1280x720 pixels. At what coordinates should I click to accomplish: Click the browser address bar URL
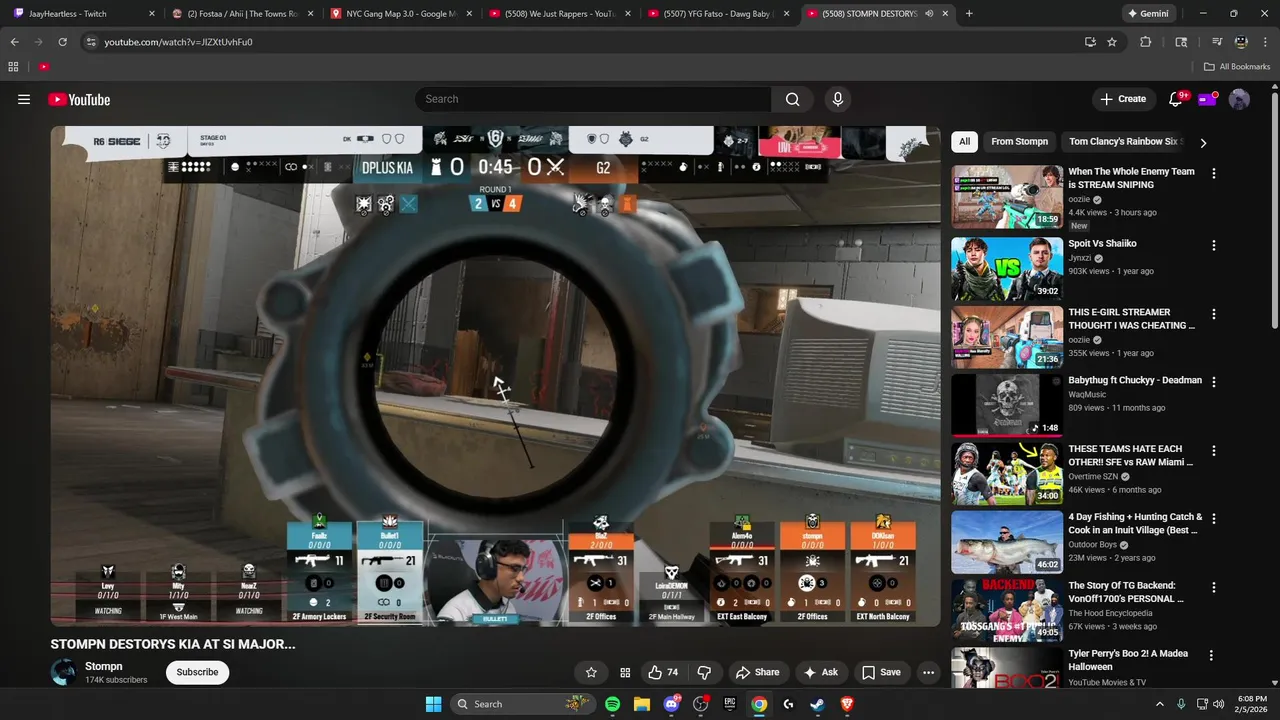pos(178,42)
